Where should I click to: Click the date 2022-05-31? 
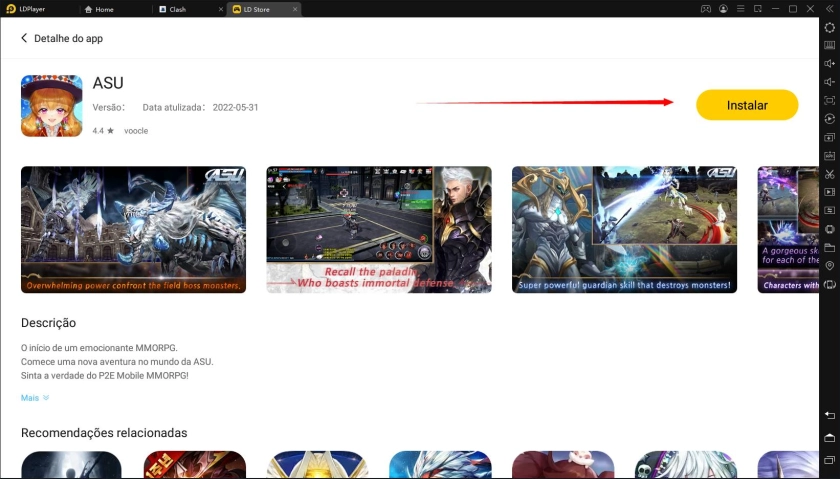pos(235,107)
